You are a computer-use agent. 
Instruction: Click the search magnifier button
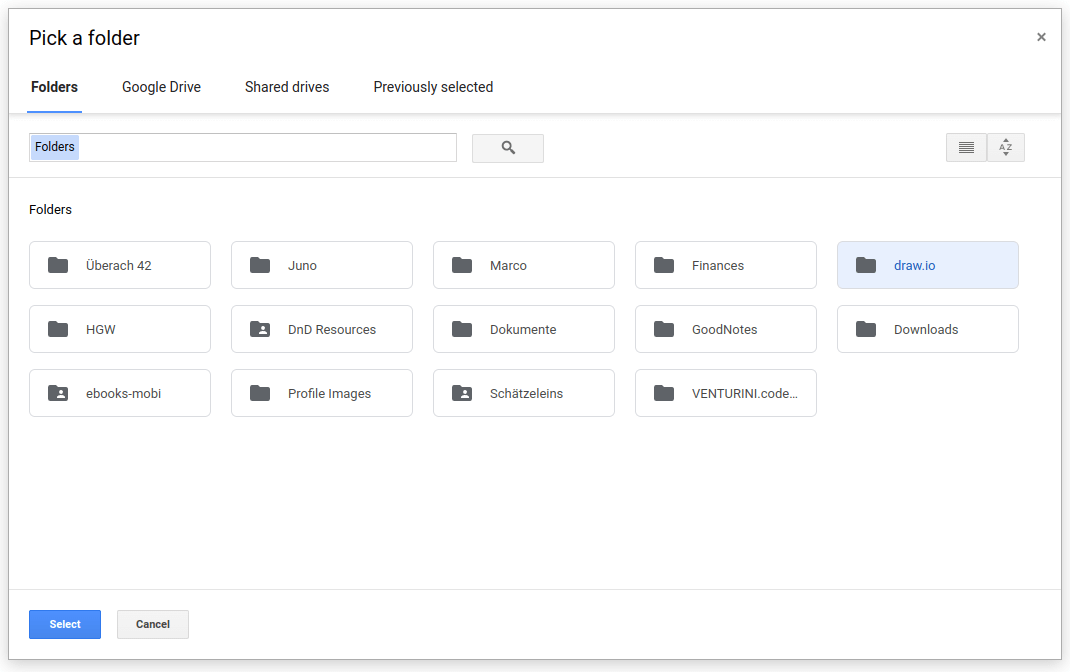pyautogui.click(x=508, y=148)
